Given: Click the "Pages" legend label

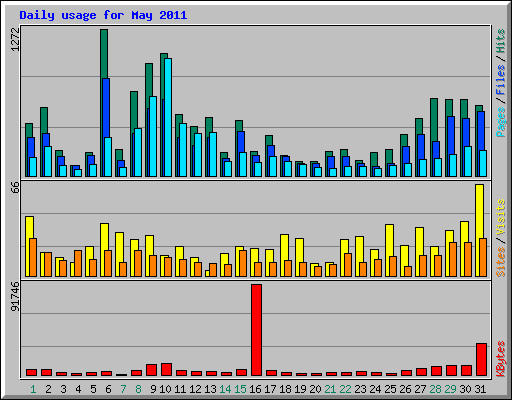Looking at the screenshot, I should click(x=500, y=122).
